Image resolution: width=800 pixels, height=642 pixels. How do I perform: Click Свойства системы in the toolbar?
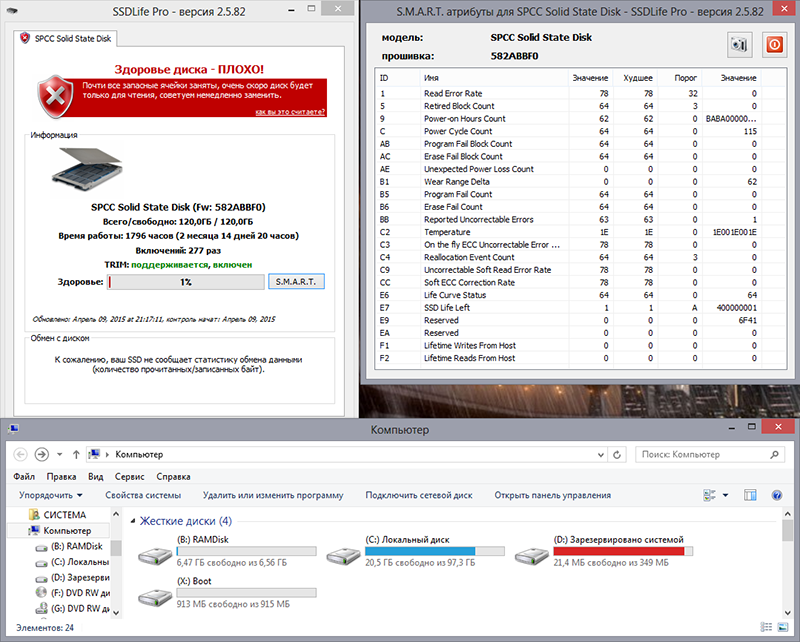pos(143,495)
